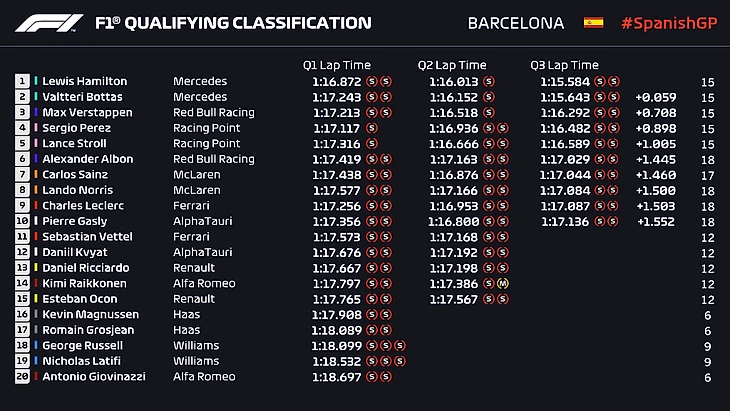The width and height of the screenshot is (730, 411).
Task: Click the teal team colour bar beside Hamilton
Action: (x=36, y=81)
